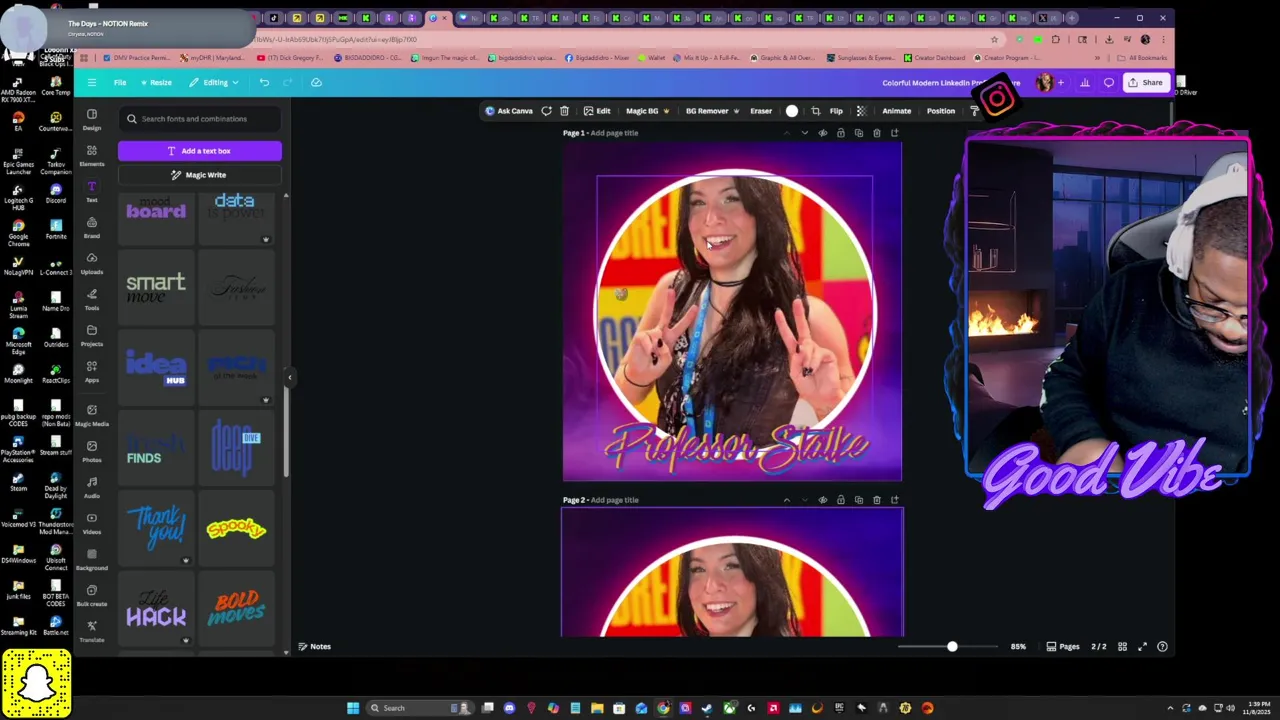Undo the last action in Canva
1280x720 pixels.
264,82
